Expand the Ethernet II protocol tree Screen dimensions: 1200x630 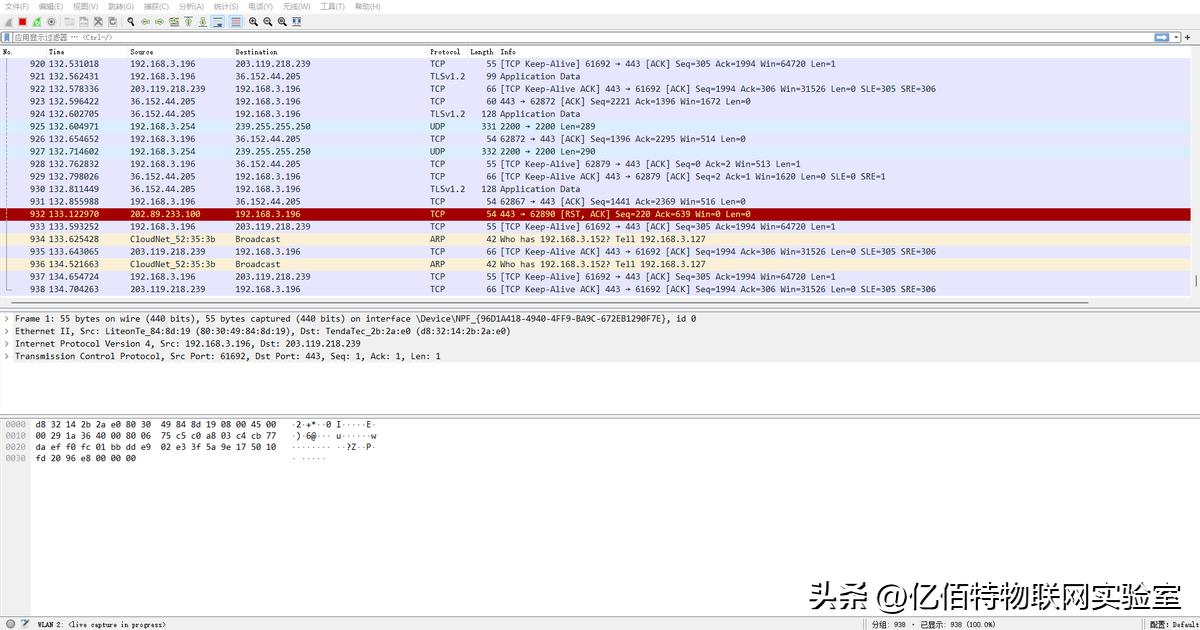[8, 330]
